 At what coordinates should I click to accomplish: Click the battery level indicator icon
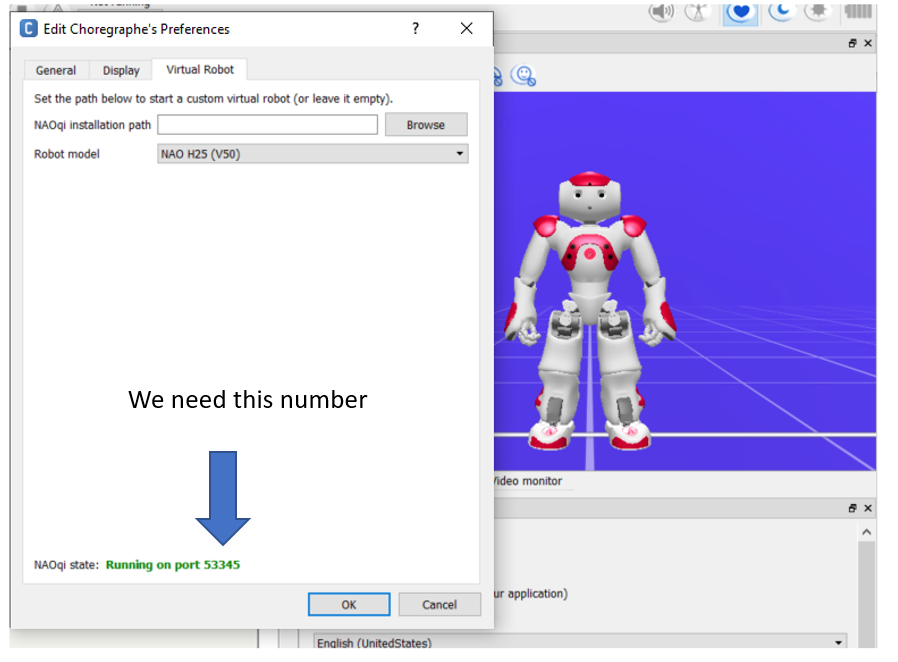pyautogui.click(x=858, y=11)
